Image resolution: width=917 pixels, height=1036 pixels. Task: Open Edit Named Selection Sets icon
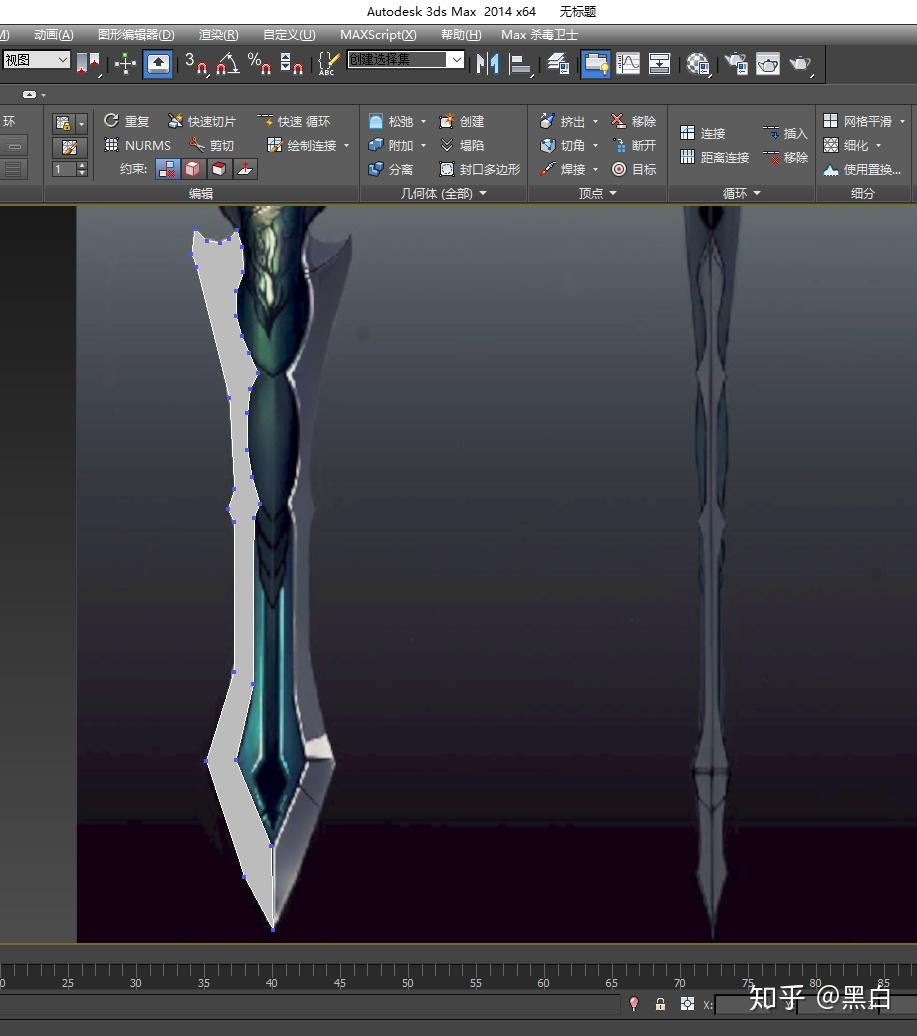(328, 63)
